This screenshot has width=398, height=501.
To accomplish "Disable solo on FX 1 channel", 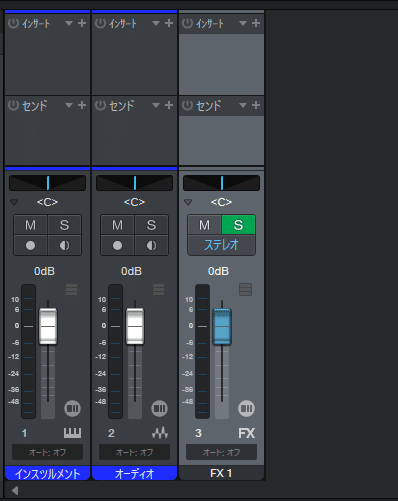I will [239, 225].
